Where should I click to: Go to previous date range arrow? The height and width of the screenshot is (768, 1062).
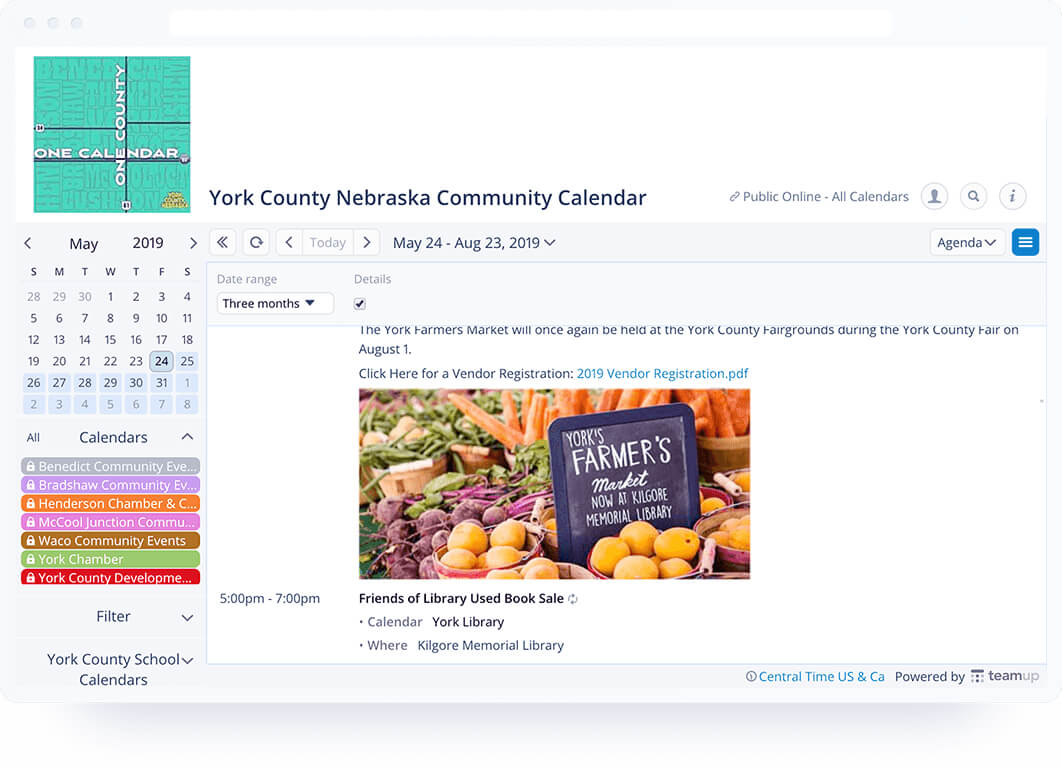pyautogui.click(x=289, y=242)
